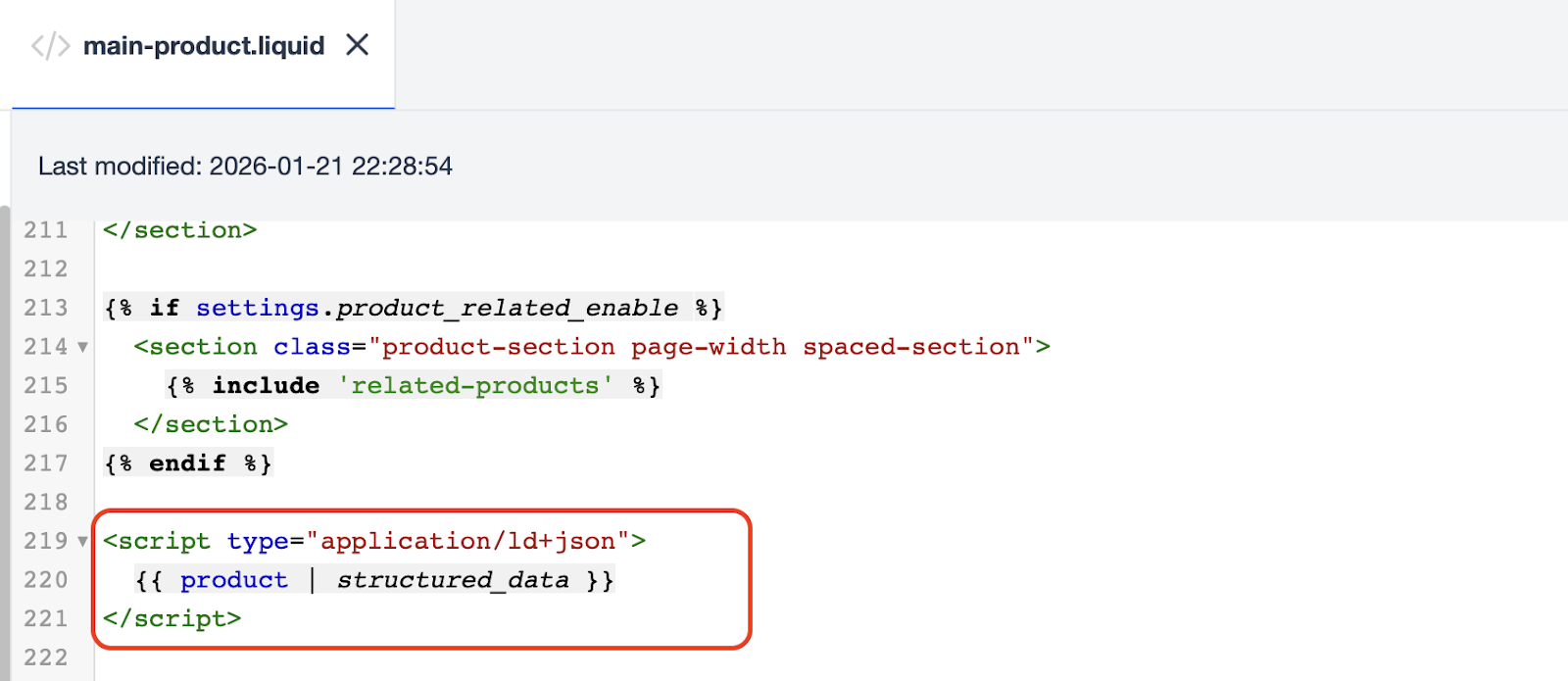This screenshot has height=681, width=1568.
Task: Click the Last modified timestamp text
Action: point(245,167)
